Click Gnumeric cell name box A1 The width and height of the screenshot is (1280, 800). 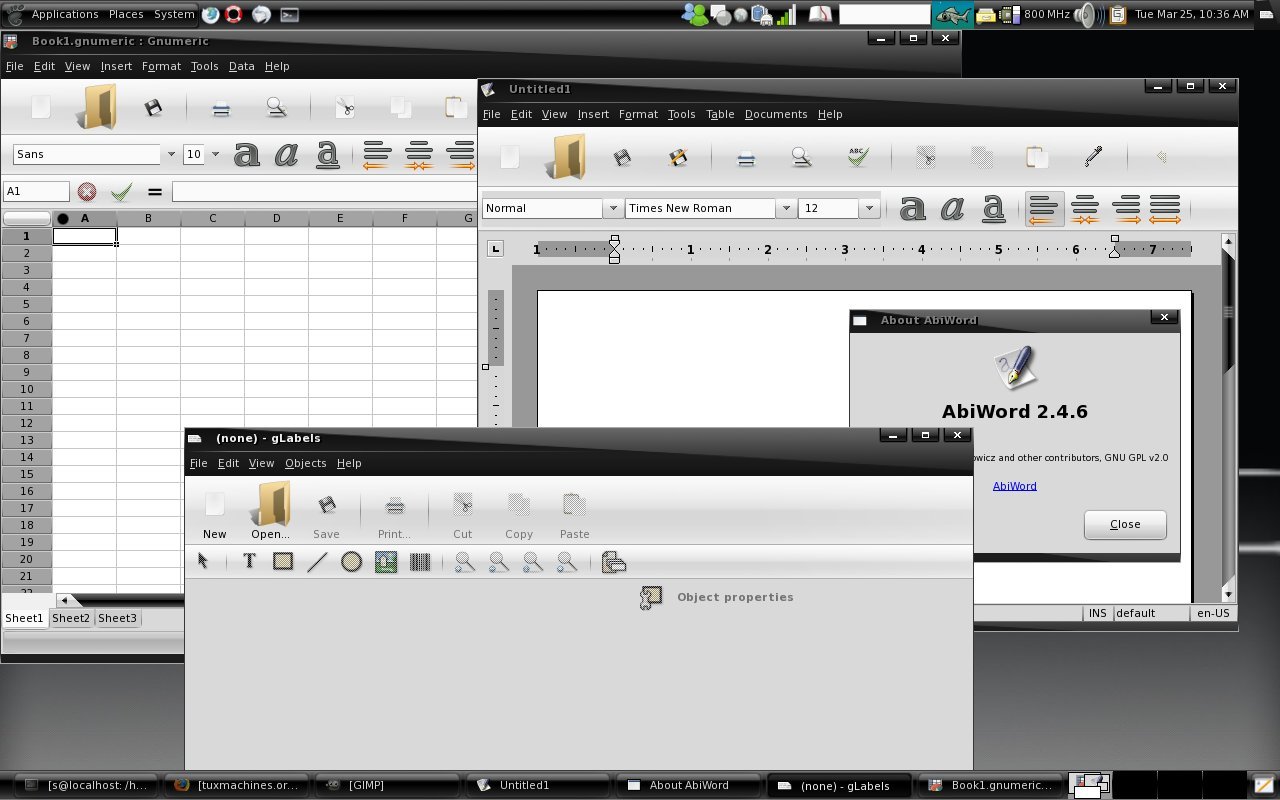tap(37, 191)
